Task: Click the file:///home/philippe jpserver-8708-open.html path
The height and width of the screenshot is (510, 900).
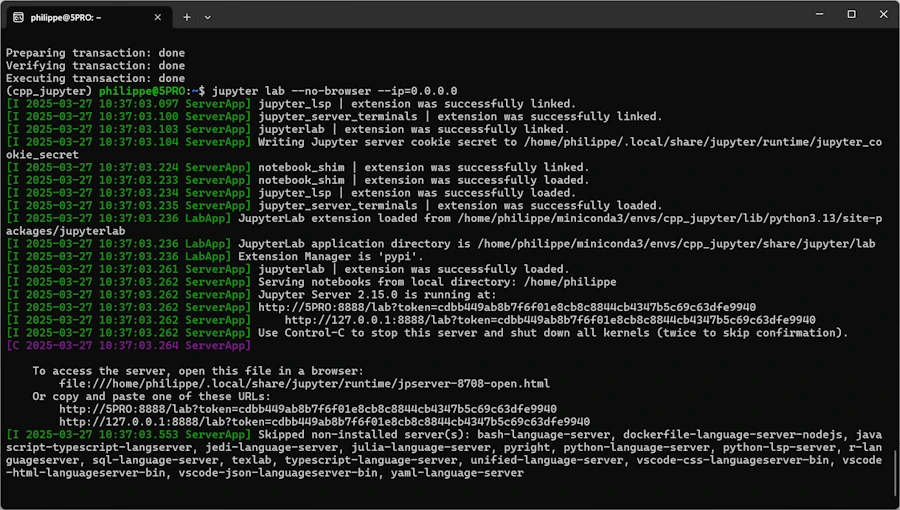Action: [x=304, y=384]
